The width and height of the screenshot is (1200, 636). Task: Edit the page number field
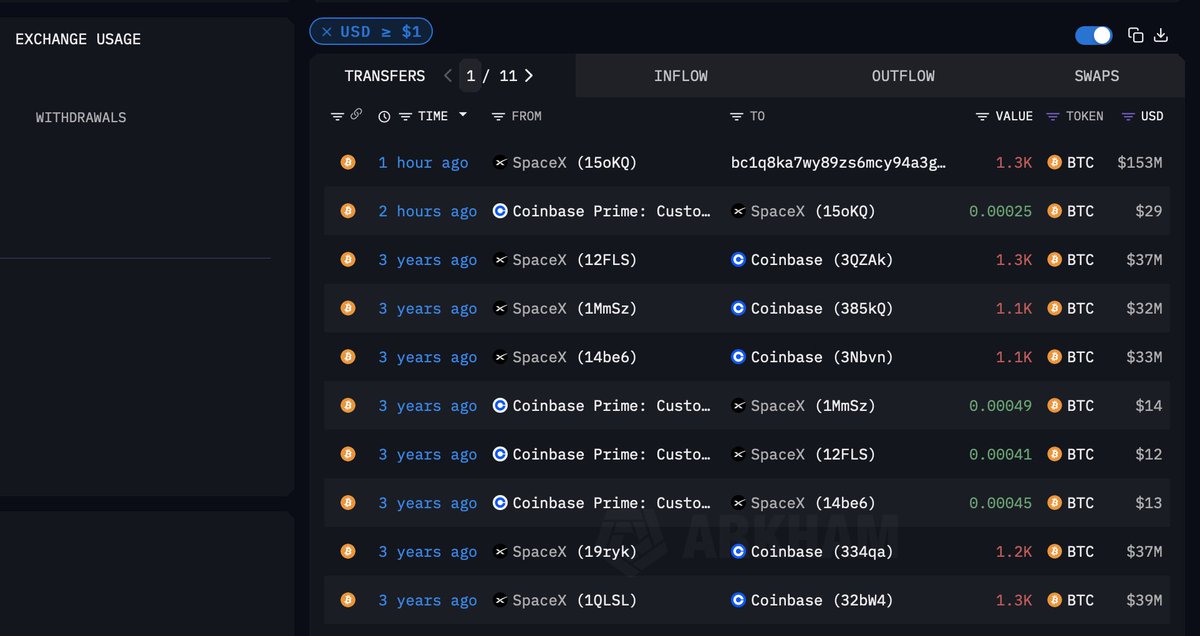[470, 76]
